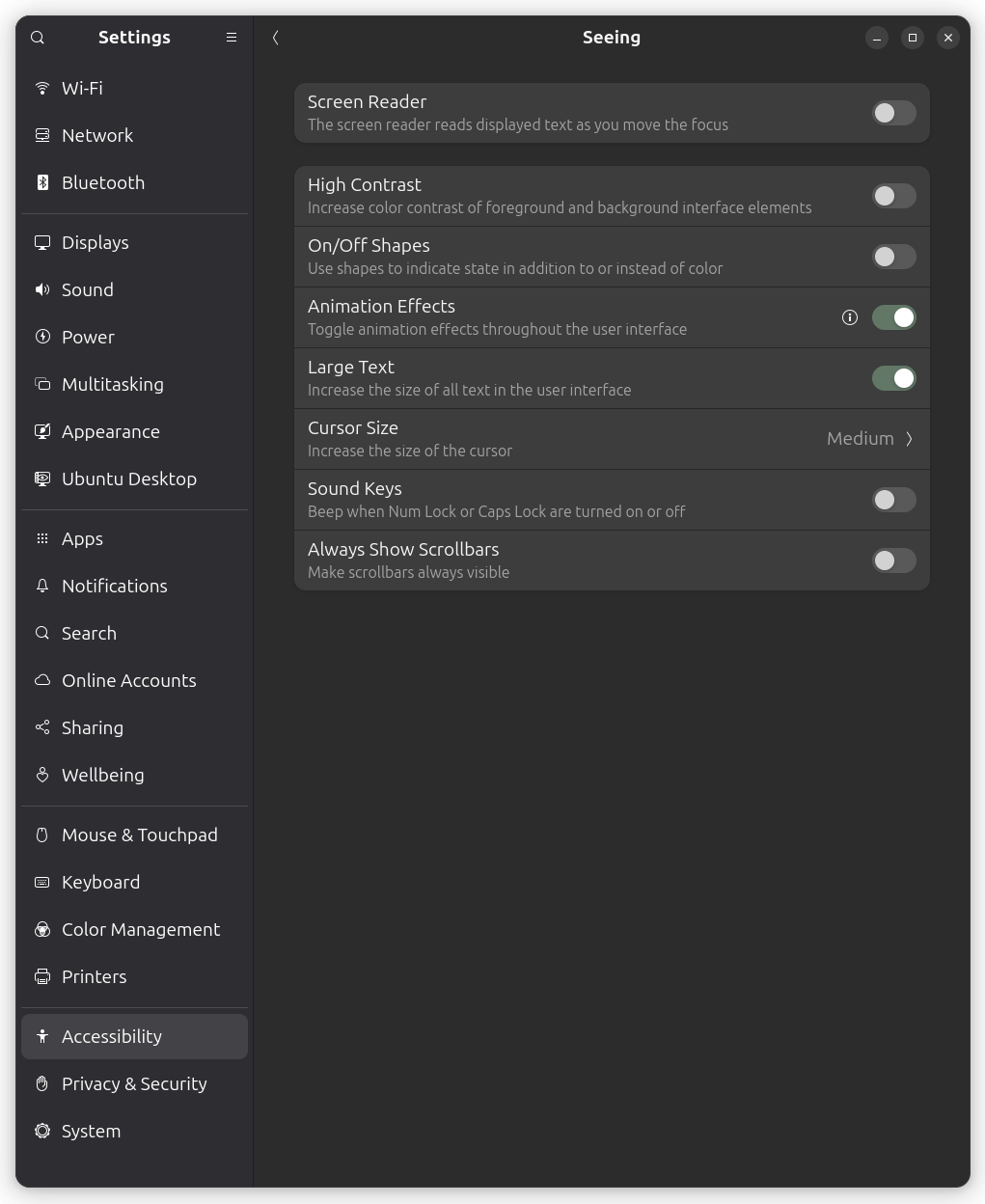Image resolution: width=985 pixels, height=1204 pixels.
Task: Enable the Screen Reader switch
Action: click(893, 113)
